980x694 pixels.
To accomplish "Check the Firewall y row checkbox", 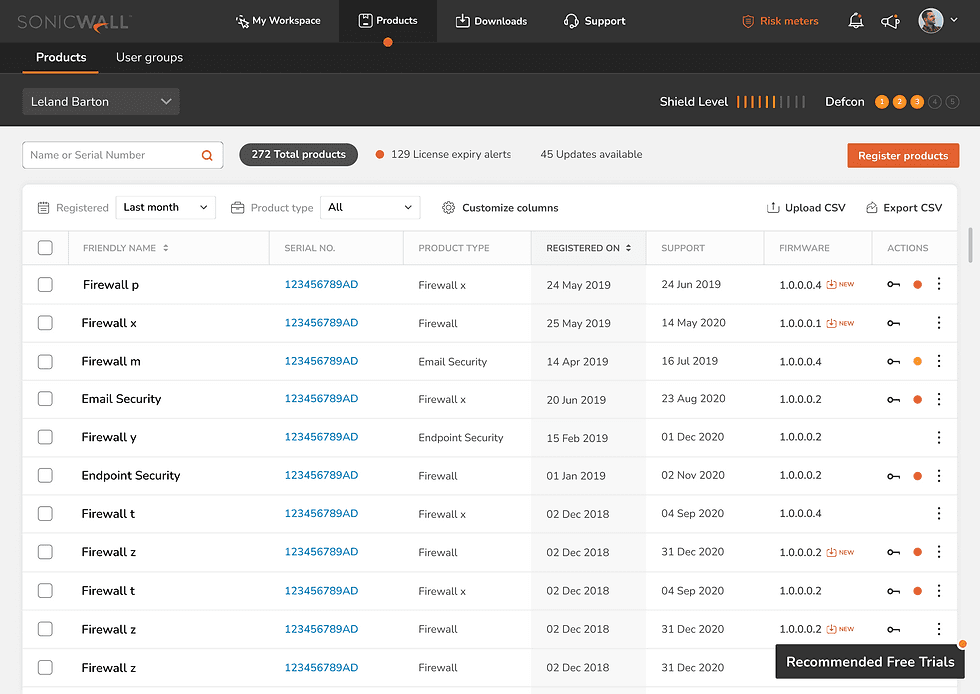I will click(45, 437).
